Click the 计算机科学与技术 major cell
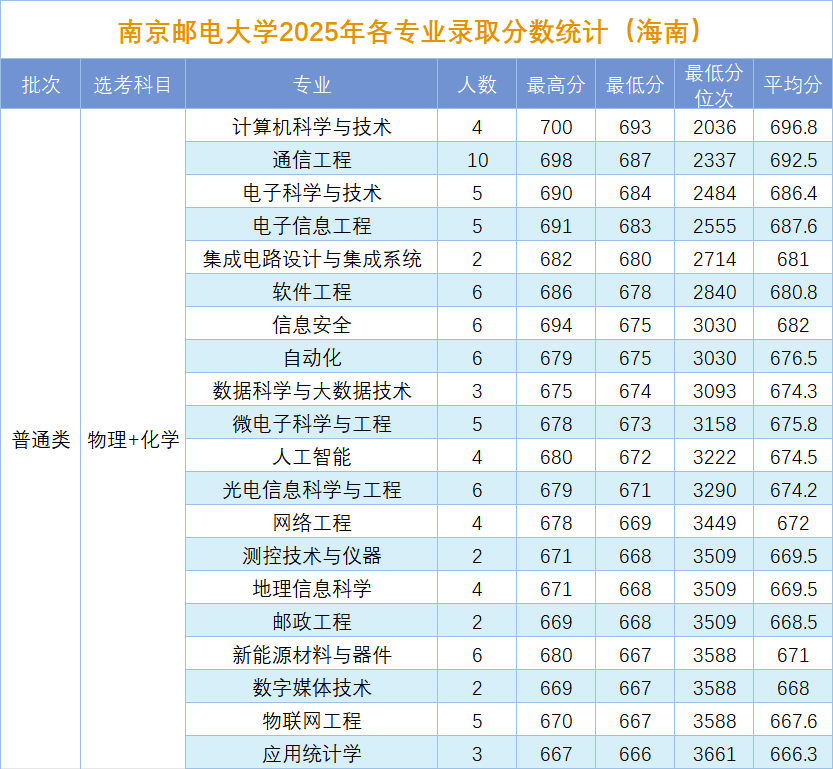This screenshot has height=769, width=833. click(x=311, y=126)
